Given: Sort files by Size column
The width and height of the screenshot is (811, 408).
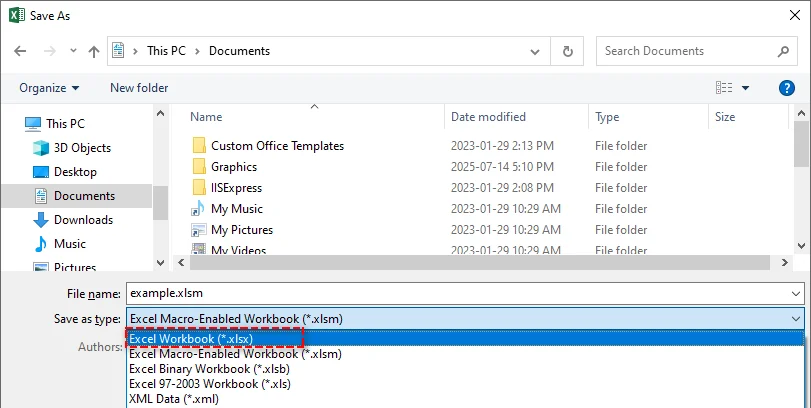Looking at the screenshot, I should pyautogui.click(x=725, y=117).
